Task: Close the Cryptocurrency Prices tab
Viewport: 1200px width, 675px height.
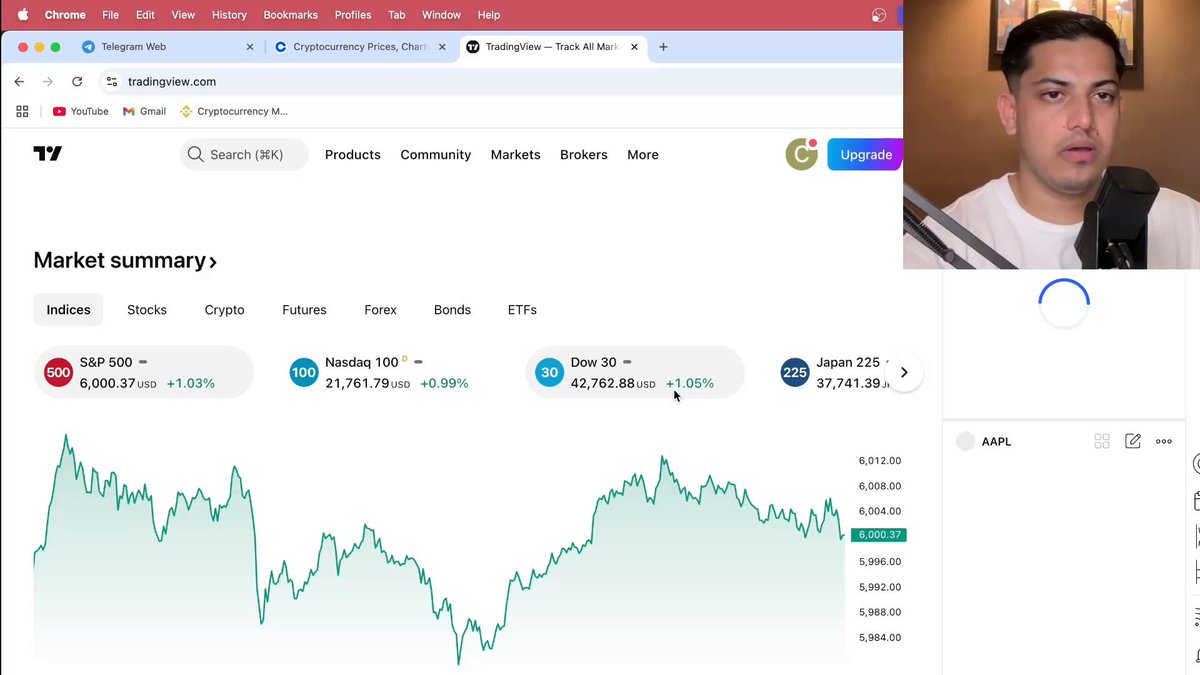Action: click(x=443, y=47)
